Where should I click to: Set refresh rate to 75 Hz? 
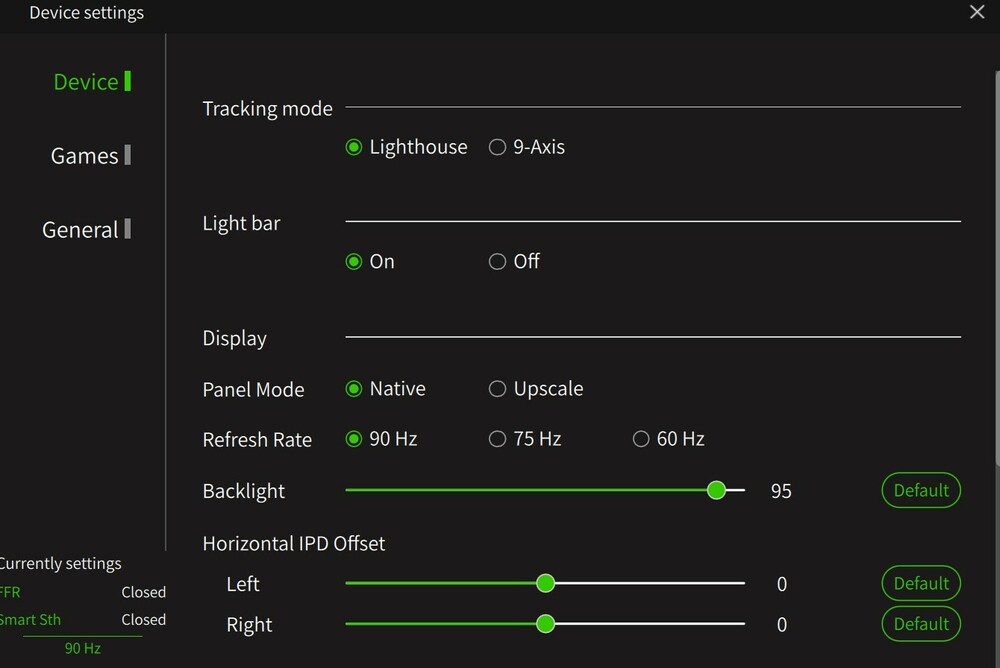pyautogui.click(x=497, y=439)
